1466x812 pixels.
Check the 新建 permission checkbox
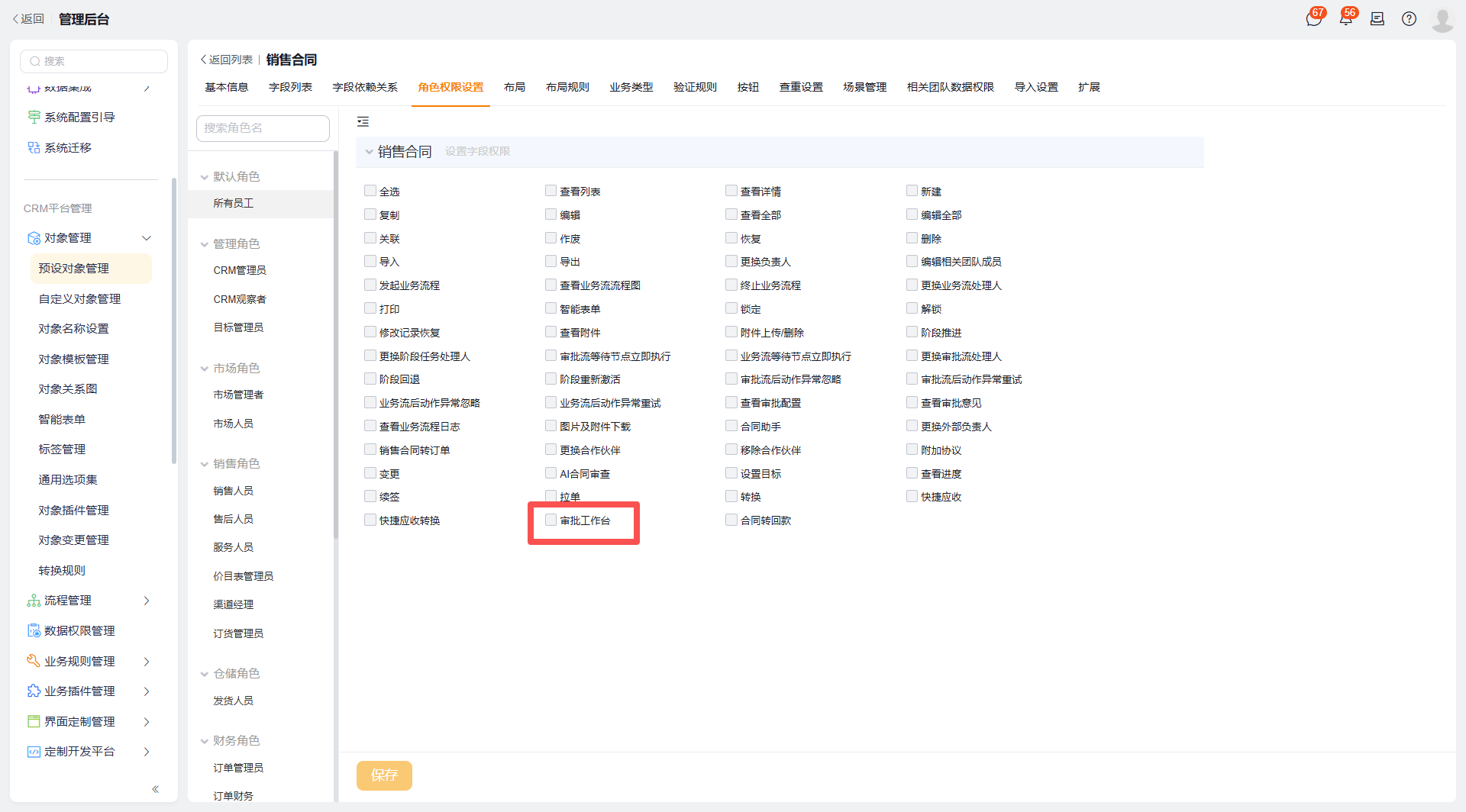(x=912, y=191)
